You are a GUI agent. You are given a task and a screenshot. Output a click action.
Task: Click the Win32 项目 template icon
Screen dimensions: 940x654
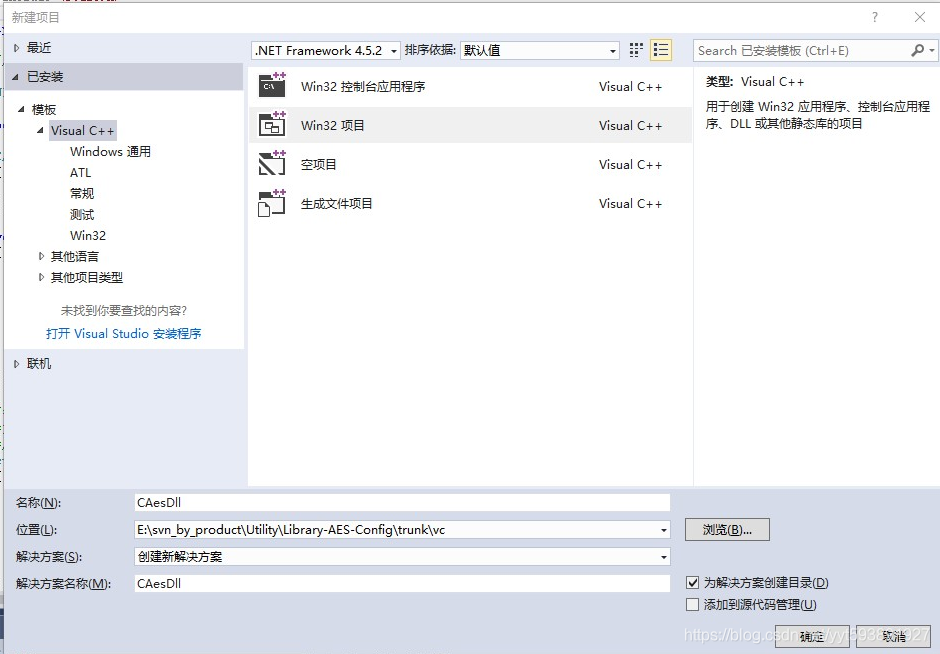pos(272,124)
